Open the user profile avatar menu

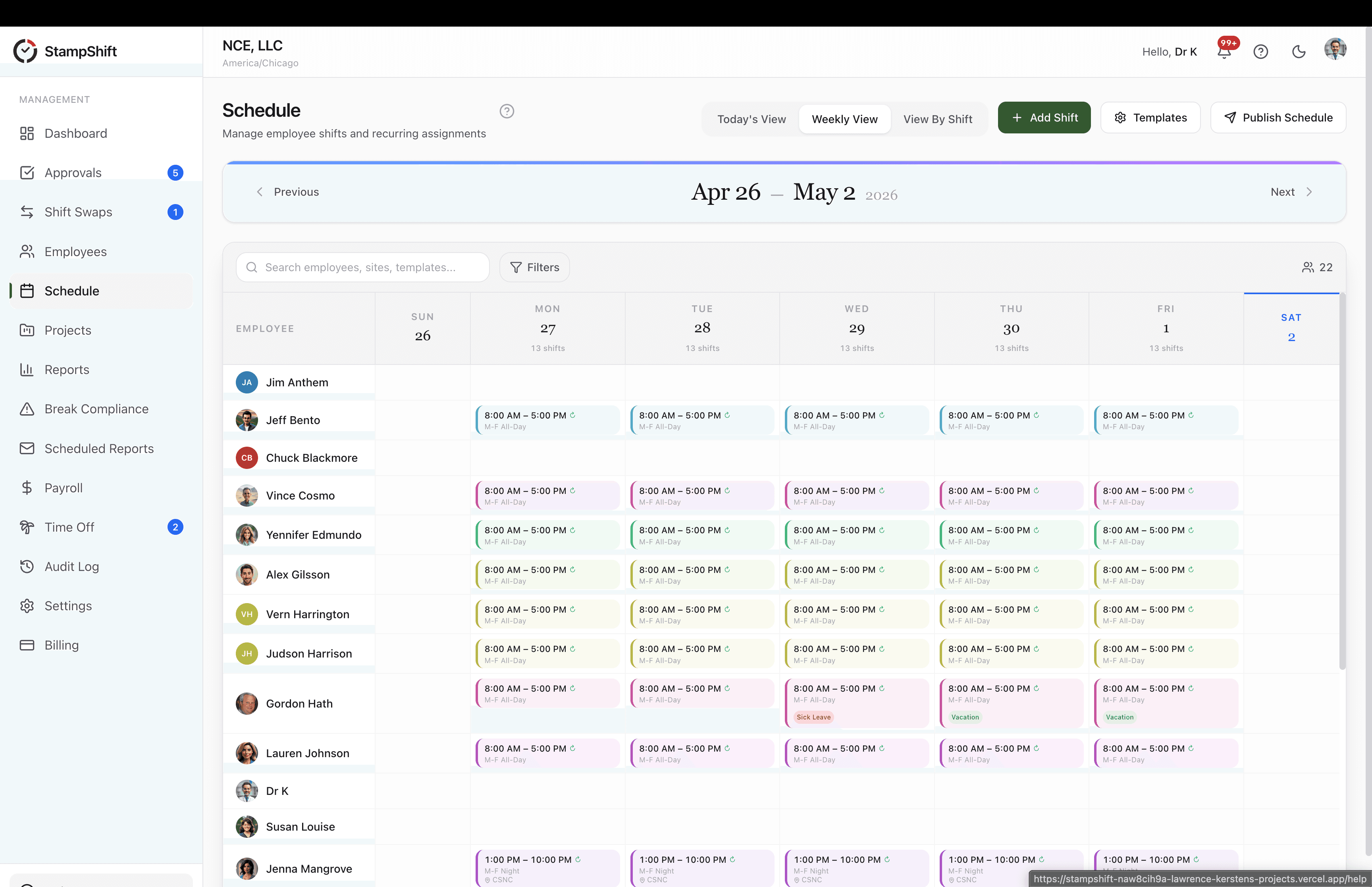click(x=1335, y=50)
